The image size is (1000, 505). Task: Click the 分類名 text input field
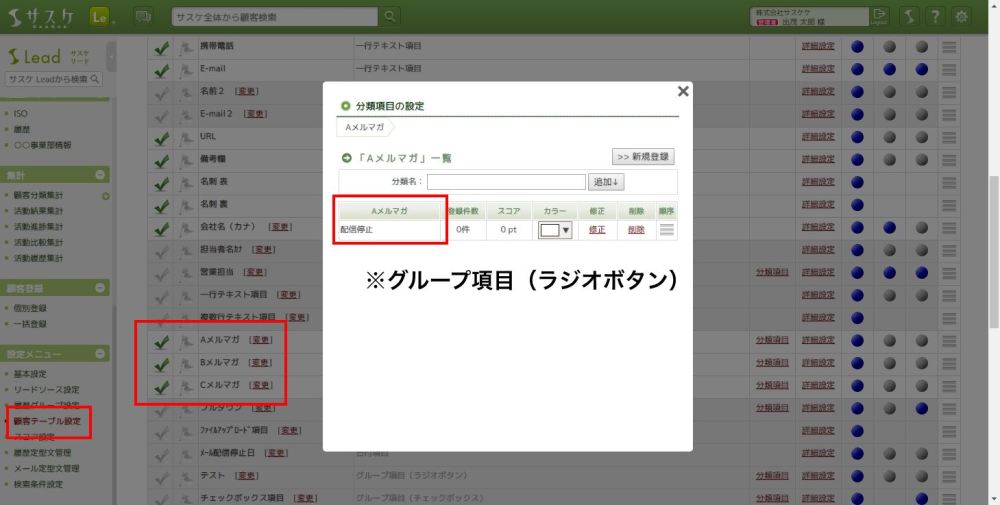pyautogui.click(x=505, y=182)
